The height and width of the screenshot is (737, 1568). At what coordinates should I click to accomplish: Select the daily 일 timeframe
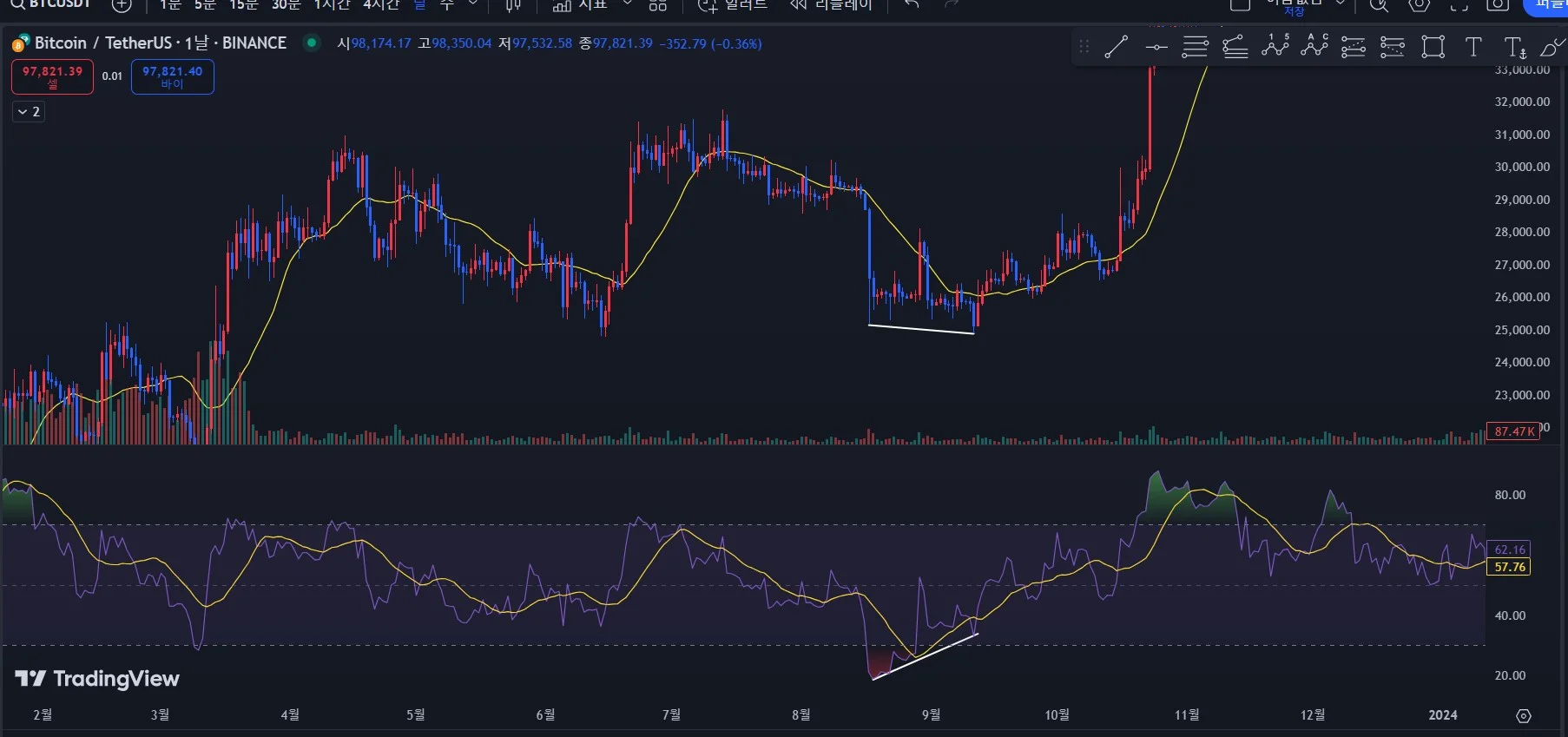coord(420,5)
